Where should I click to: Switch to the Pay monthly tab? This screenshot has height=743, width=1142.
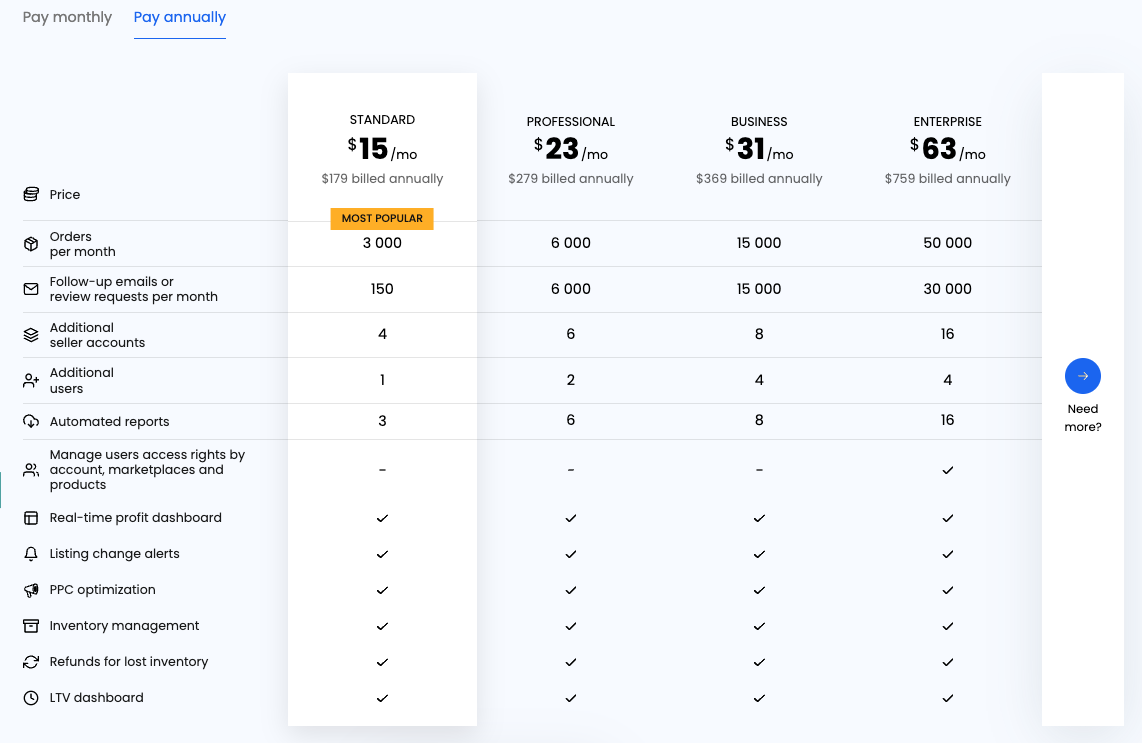pos(67,17)
